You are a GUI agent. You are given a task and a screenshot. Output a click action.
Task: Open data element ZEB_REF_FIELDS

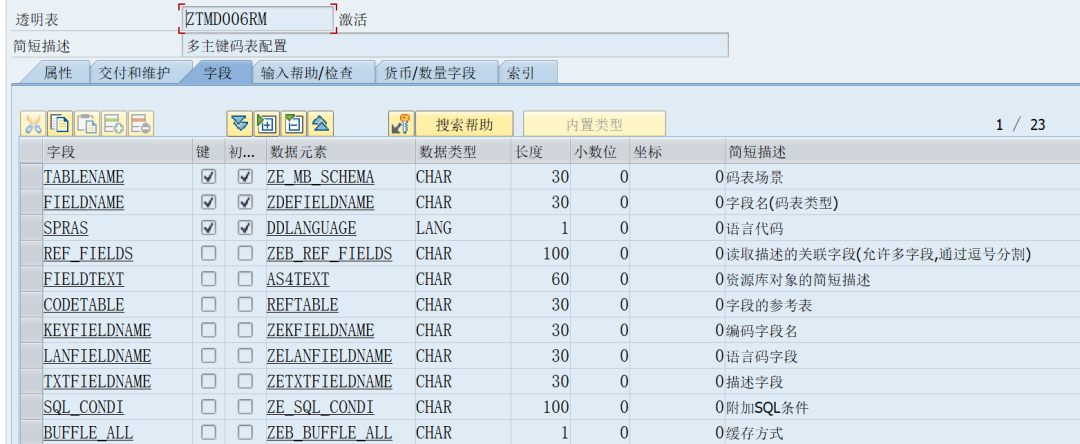click(x=329, y=253)
